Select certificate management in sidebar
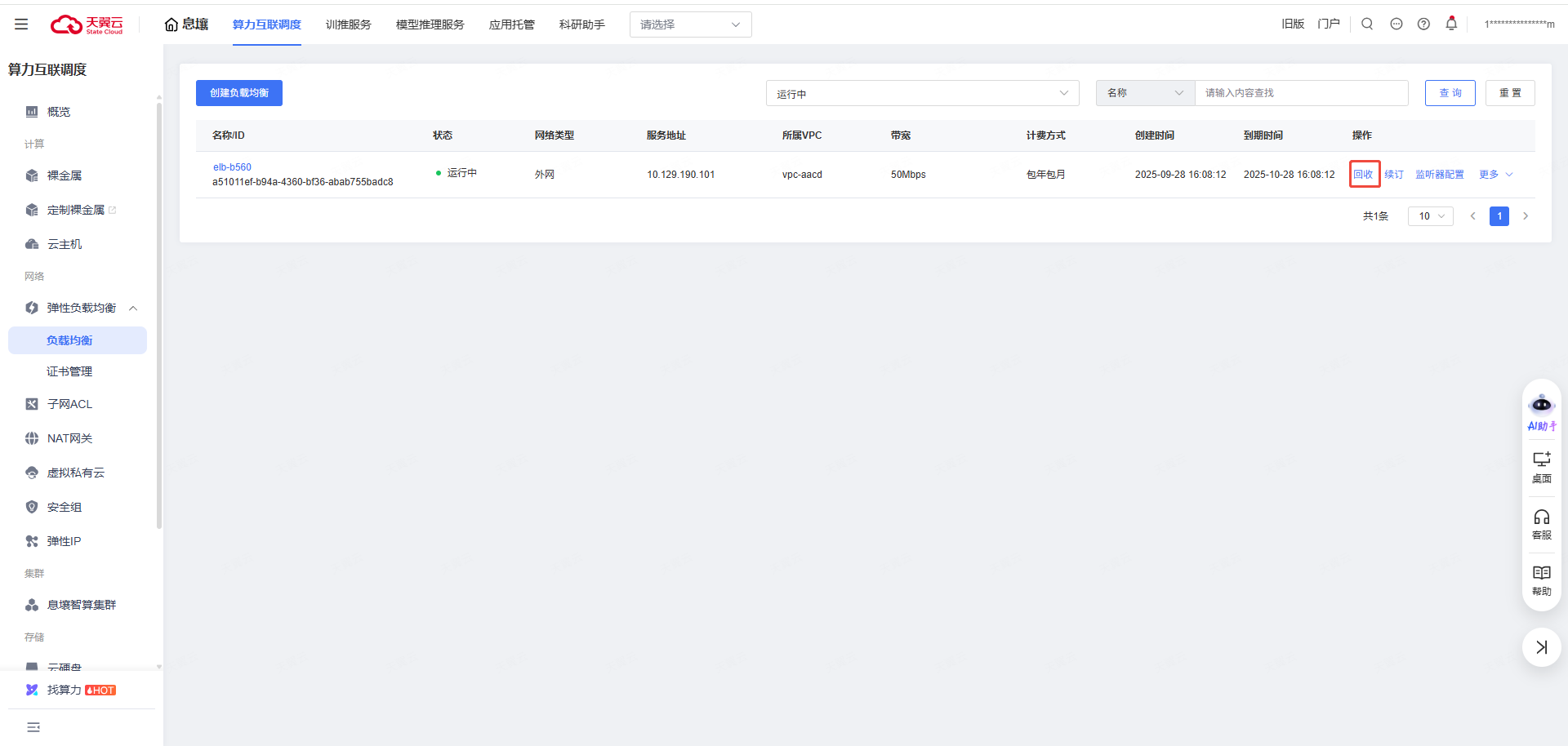Viewport: 1568px width, 746px height. click(69, 371)
